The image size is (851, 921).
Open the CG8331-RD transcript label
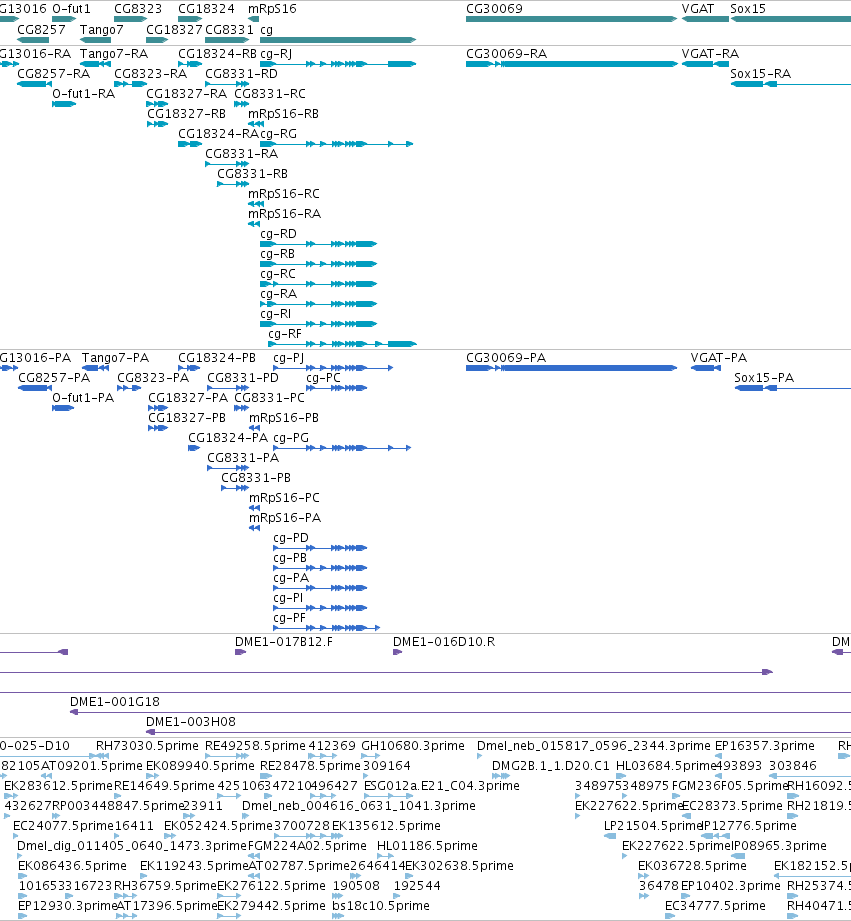pyautogui.click(x=241, y=74)
